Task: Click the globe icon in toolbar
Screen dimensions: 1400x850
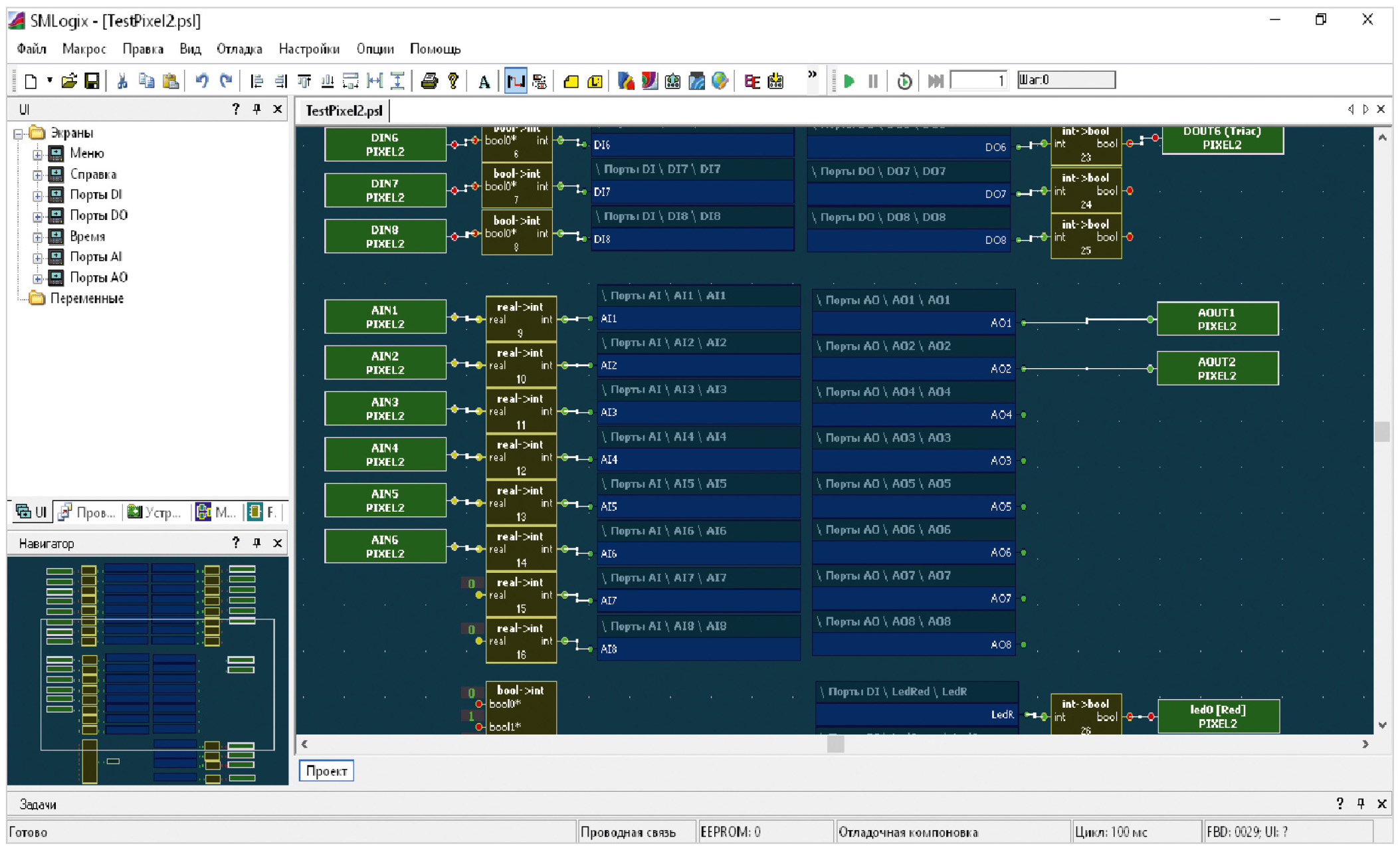Action: point(720,81)
